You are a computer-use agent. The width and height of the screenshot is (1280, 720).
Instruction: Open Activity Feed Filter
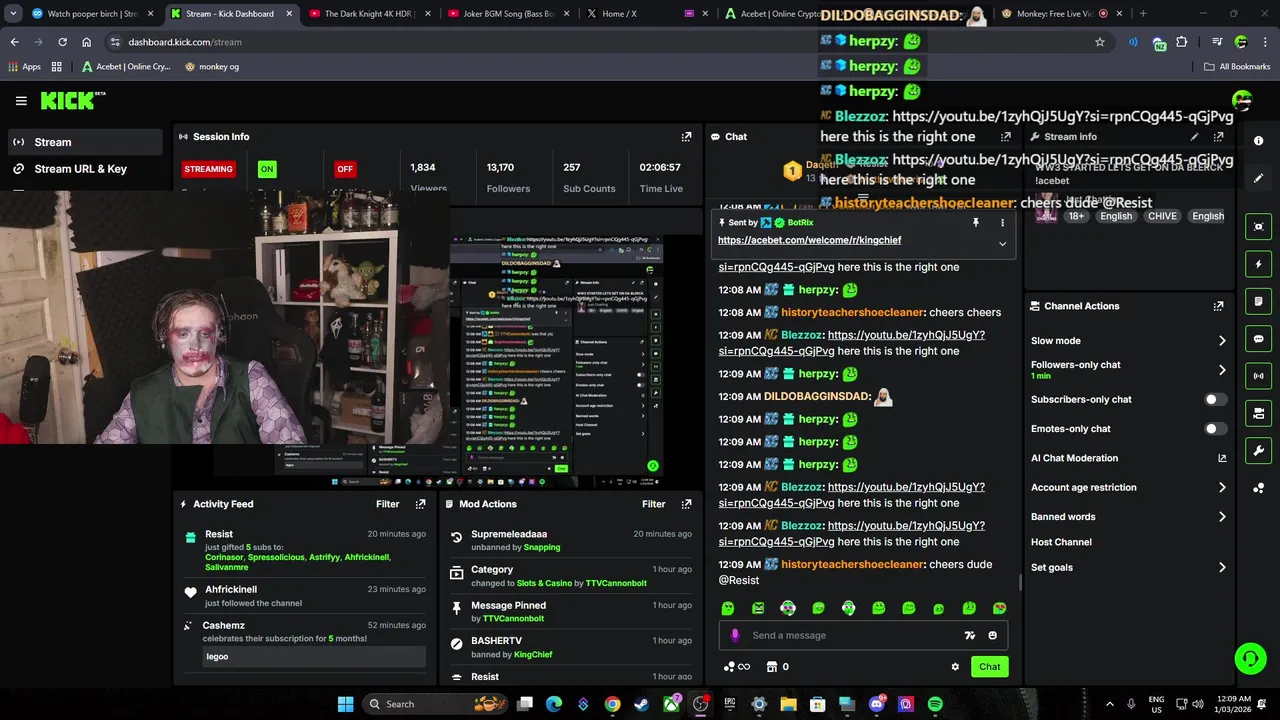(387, 504)
